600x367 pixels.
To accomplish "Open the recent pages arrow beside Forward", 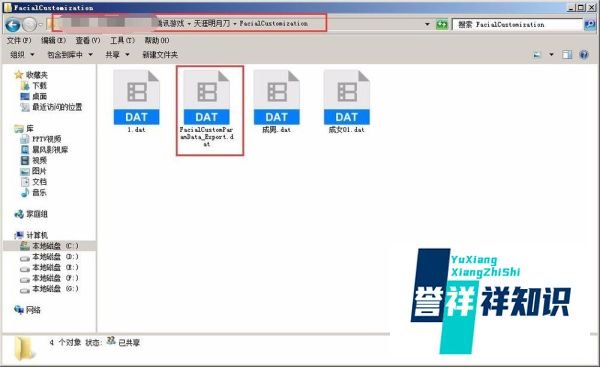I will coord(40,25).
